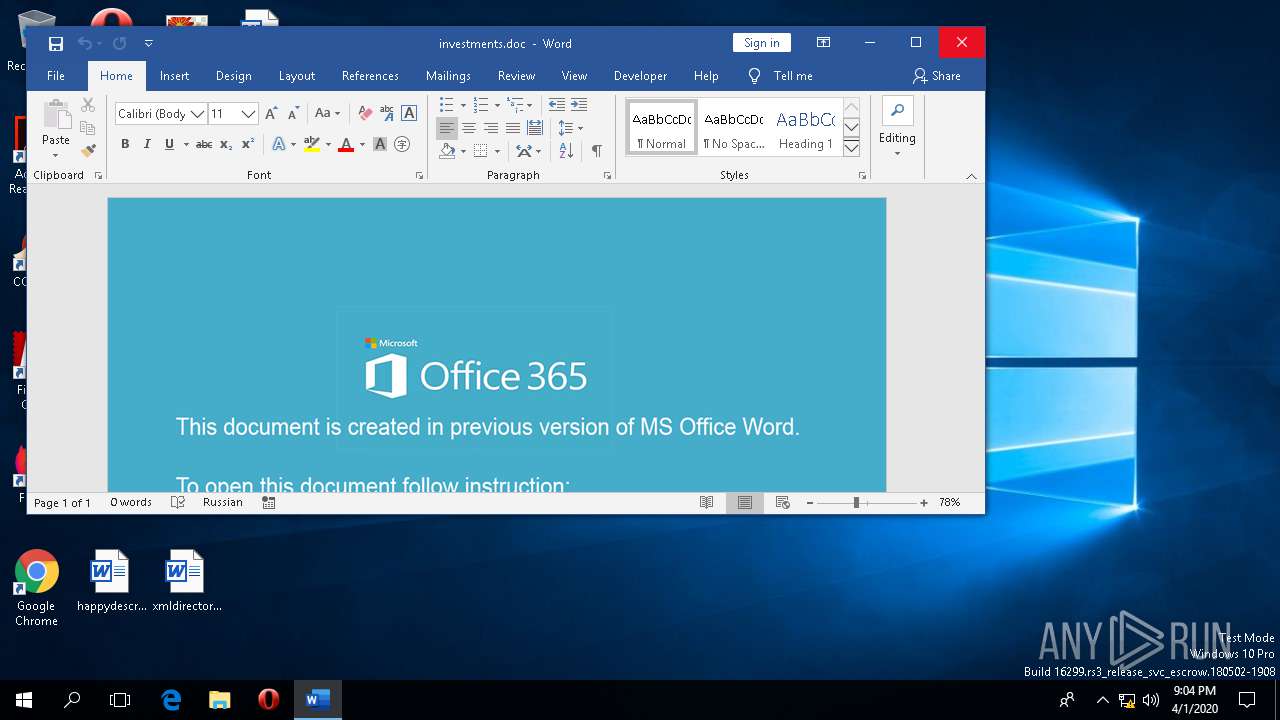Click the Sign in button
This screenshot has width=1280, height=720.
click(762, 43)
